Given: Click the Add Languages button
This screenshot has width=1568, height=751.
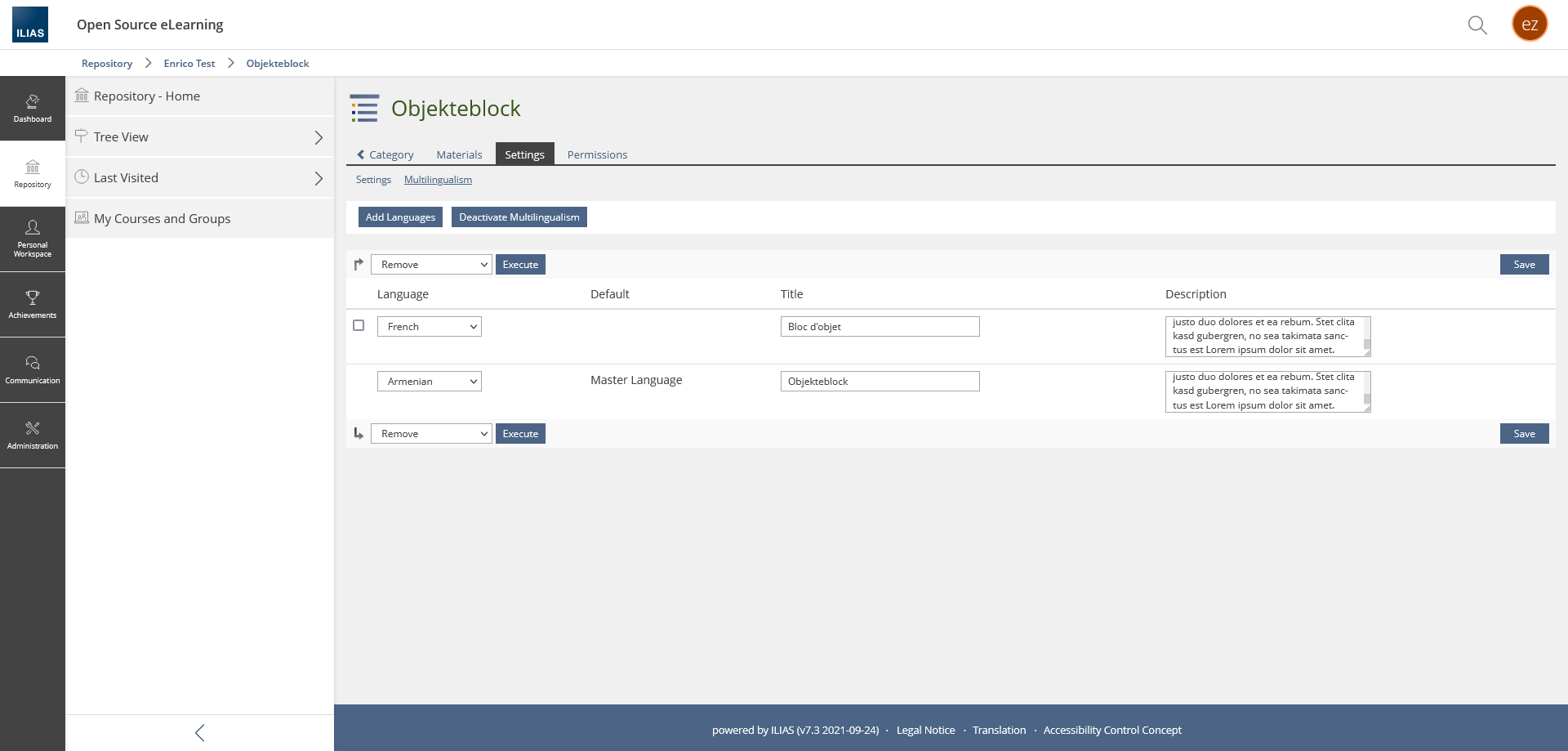Looking at the screenshot, I should [400, 217].
